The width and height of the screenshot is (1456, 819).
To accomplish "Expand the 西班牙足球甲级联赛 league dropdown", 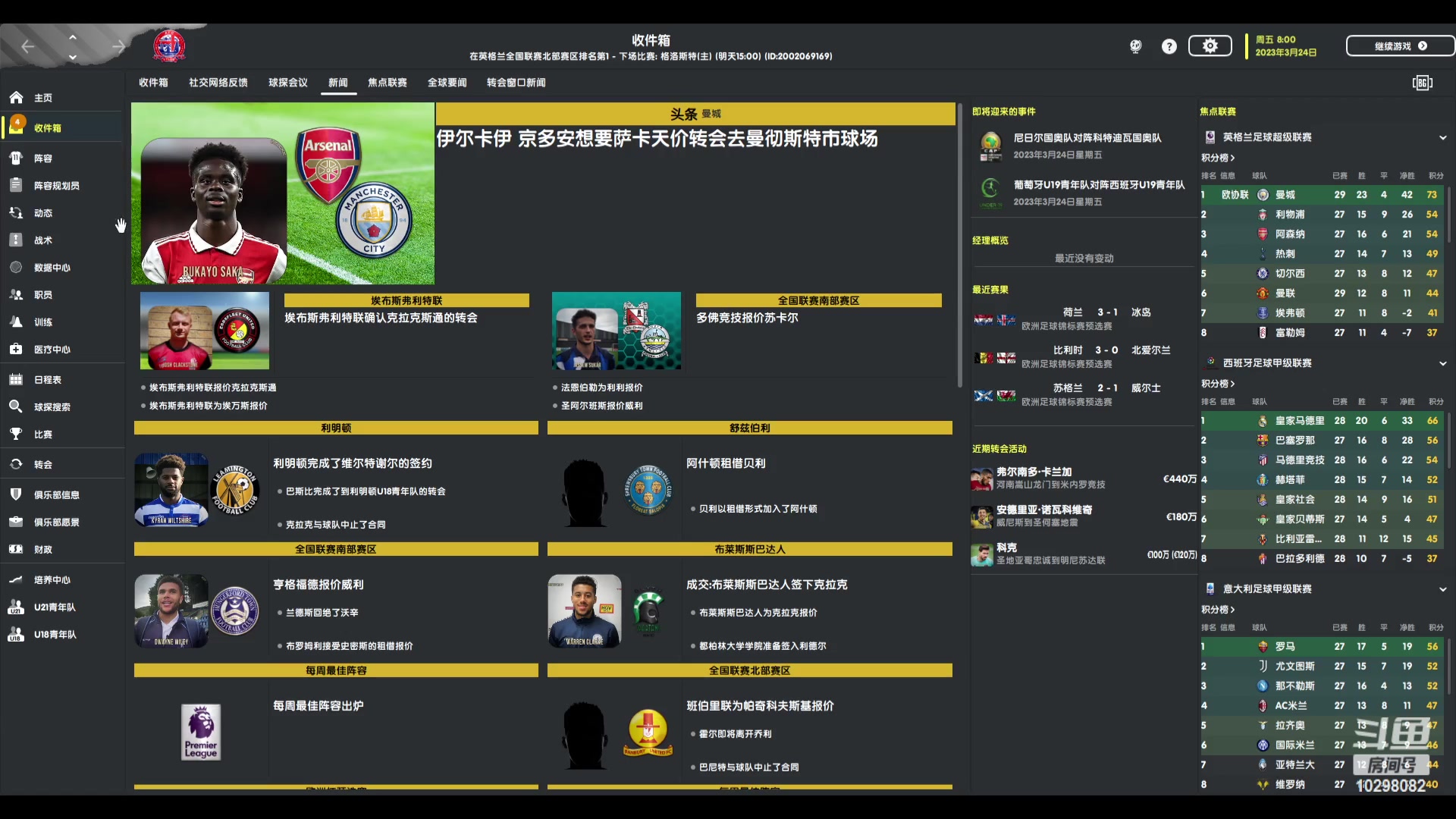I will coord(1442,364).
